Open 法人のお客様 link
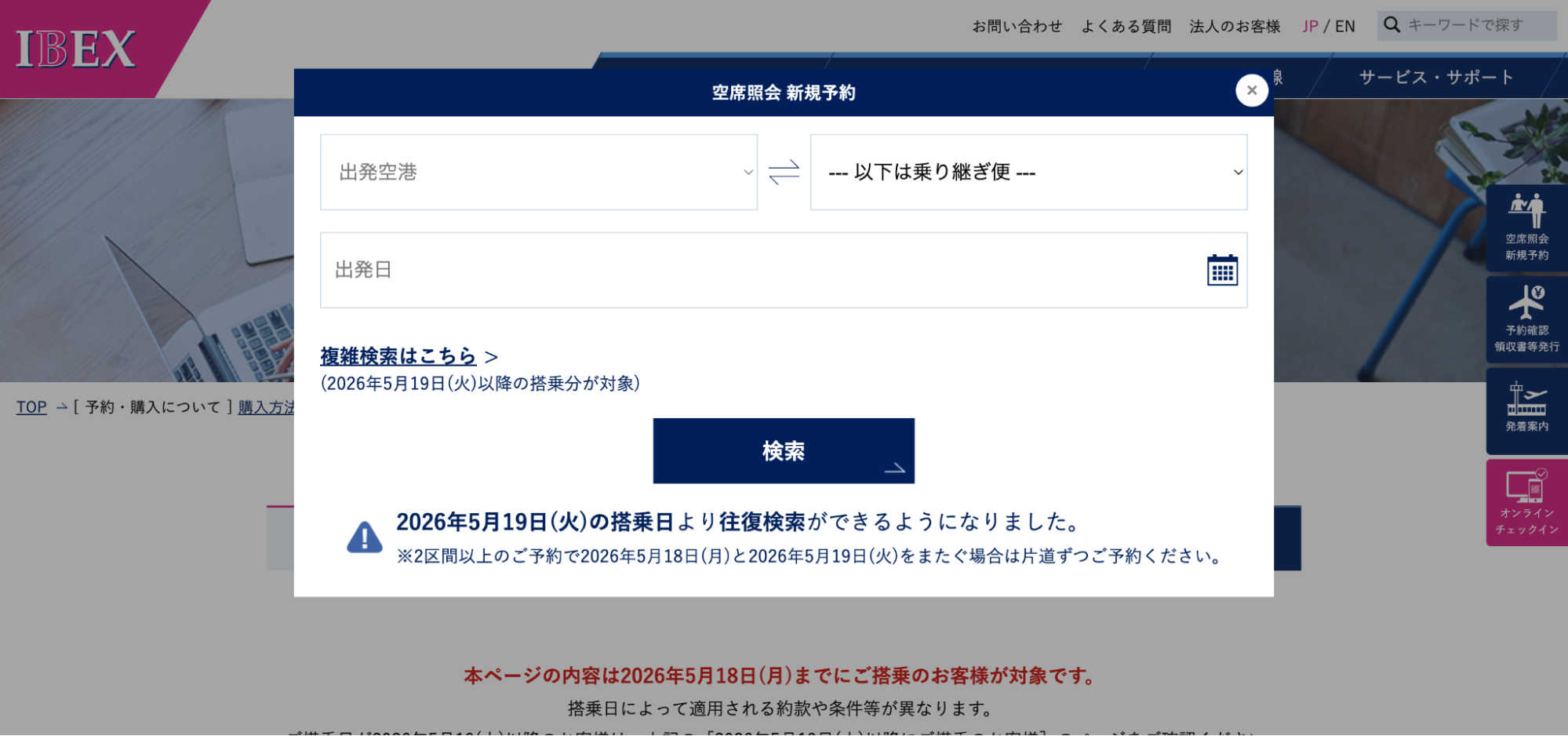This screenshot has height=736, width=1568. [1234, 26]
